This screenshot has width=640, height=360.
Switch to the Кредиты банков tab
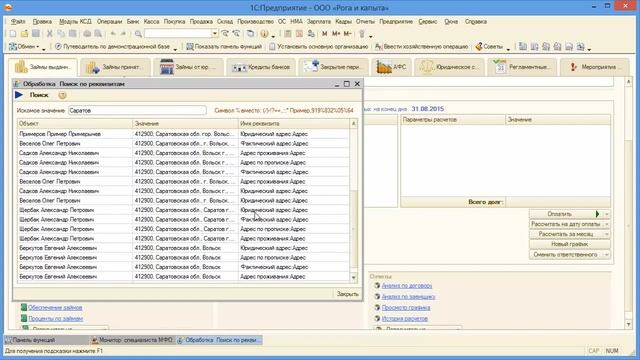pyautogui.click(x=261, y=67)
